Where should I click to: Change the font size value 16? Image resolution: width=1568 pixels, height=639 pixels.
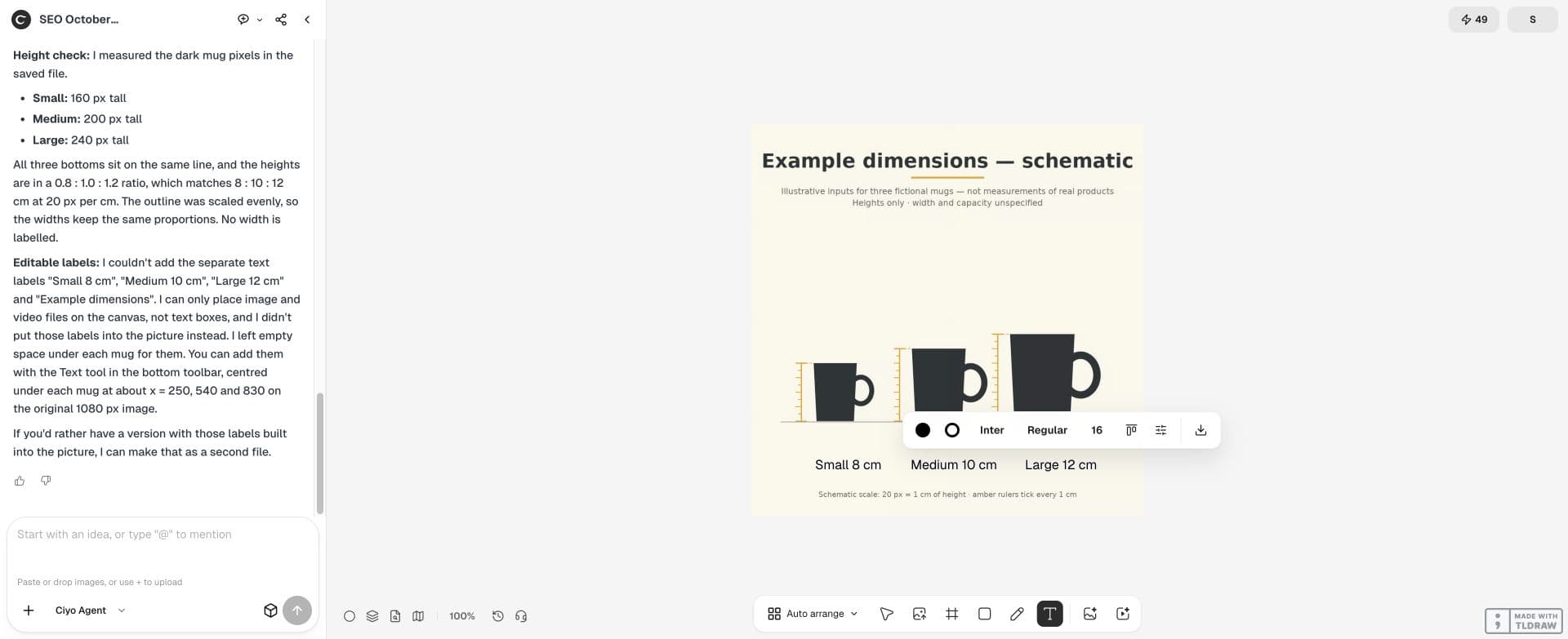[1097, 430]
